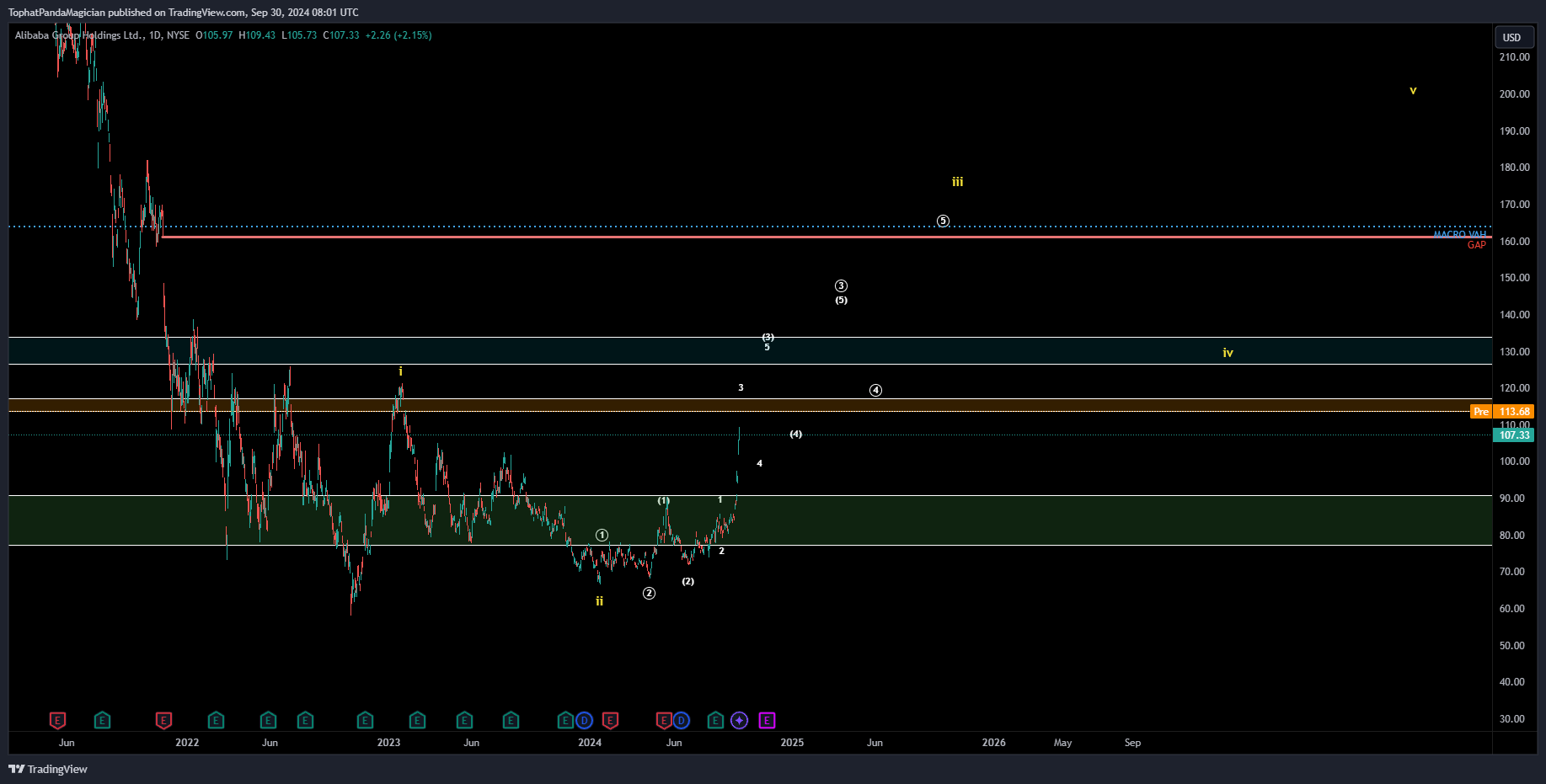Screen dimensions: 1546x784
Task: Select the red GAP line label
Action: (x=1477, y=245)
